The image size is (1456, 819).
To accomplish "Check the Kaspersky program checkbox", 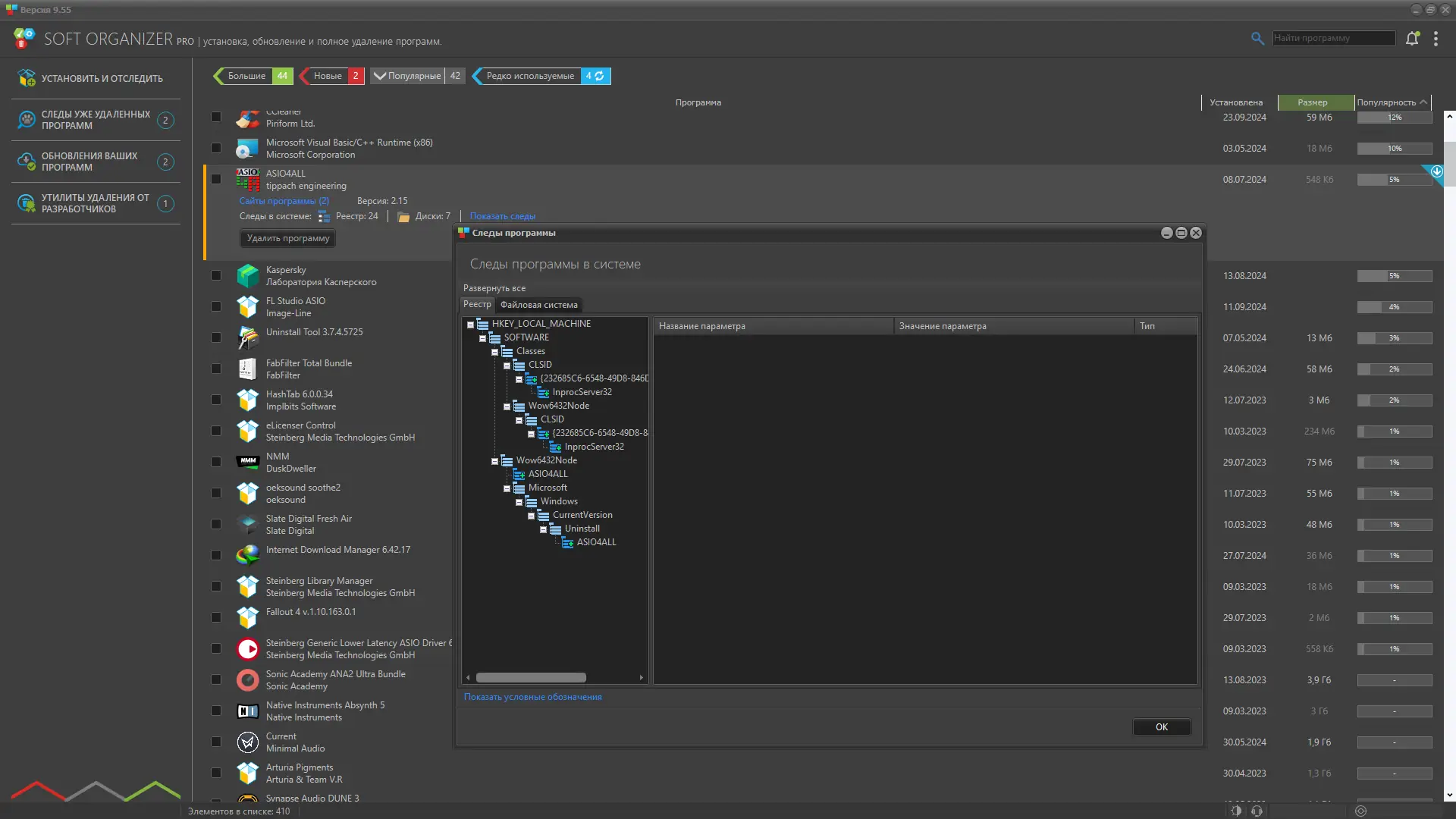I will coord(216,276).
